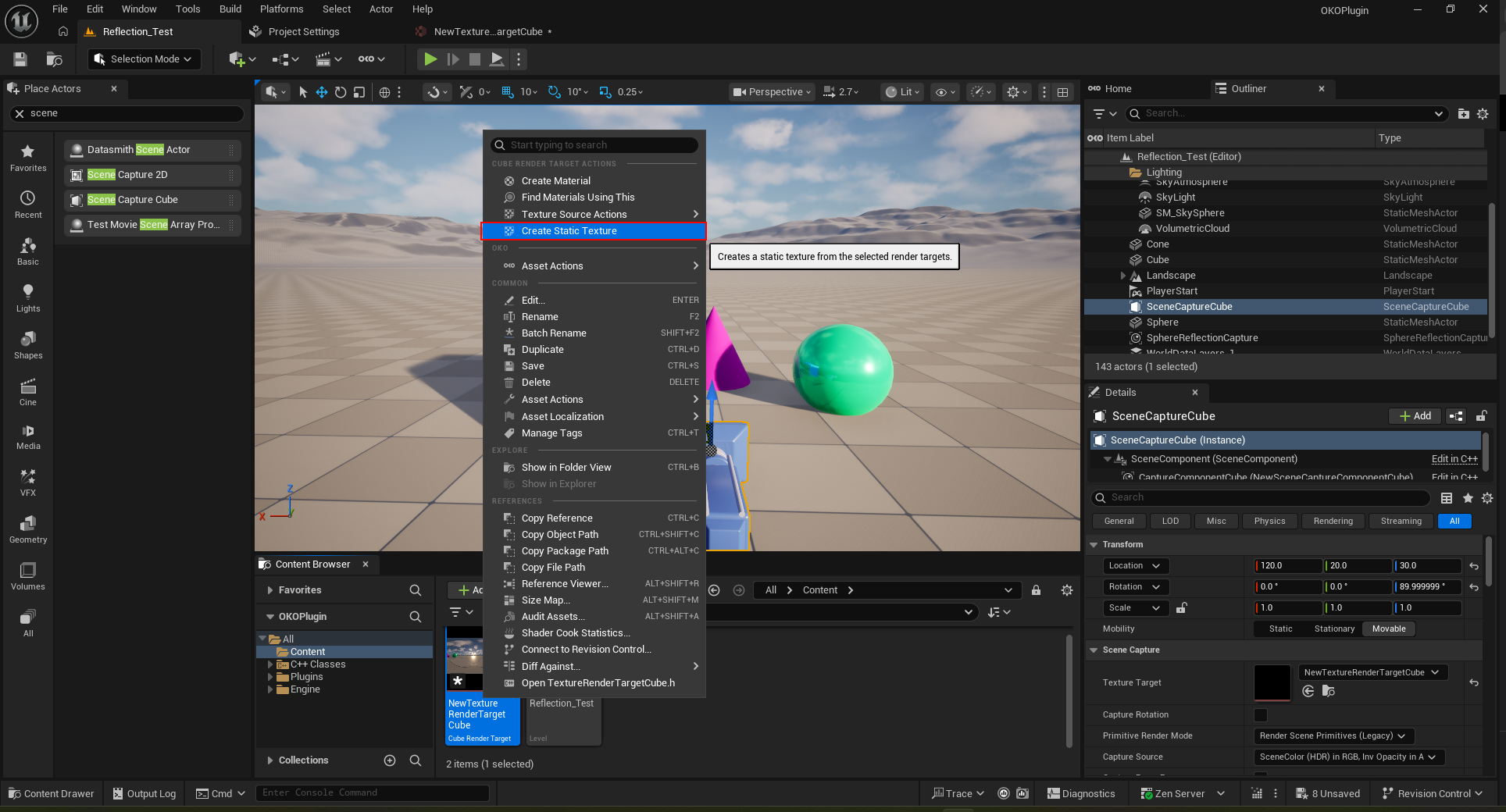The width and height of the screenshot is (1506, 812).
Task: Filter Details by the Rendering category
Action: point(1333,522)
